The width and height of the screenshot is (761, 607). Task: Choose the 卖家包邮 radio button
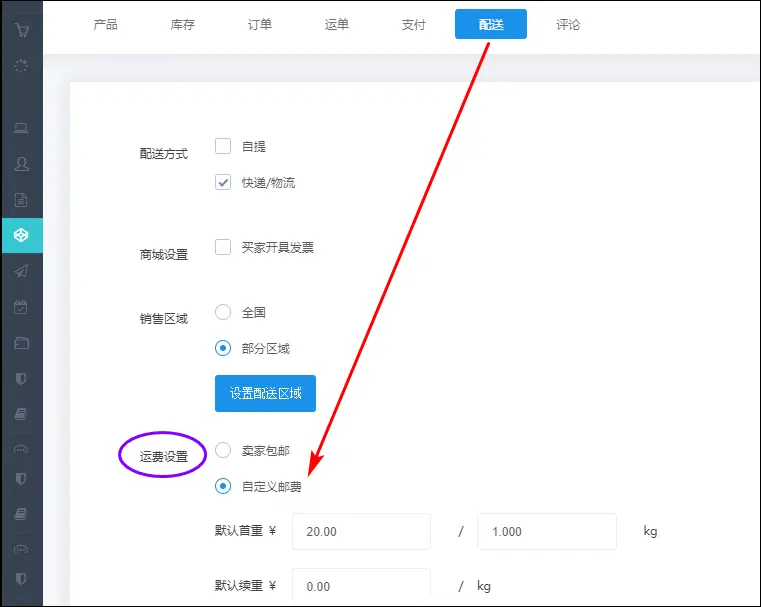pyautogui.click(x=223, y=451)
